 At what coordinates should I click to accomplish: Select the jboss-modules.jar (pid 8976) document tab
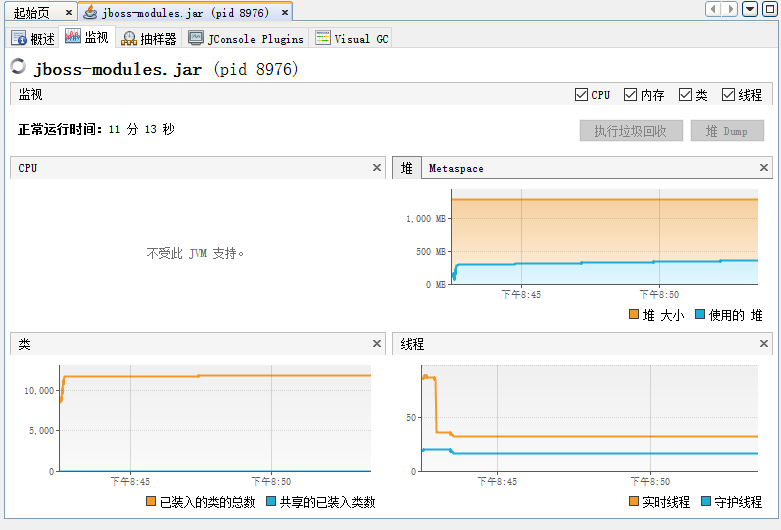point(185,12)
